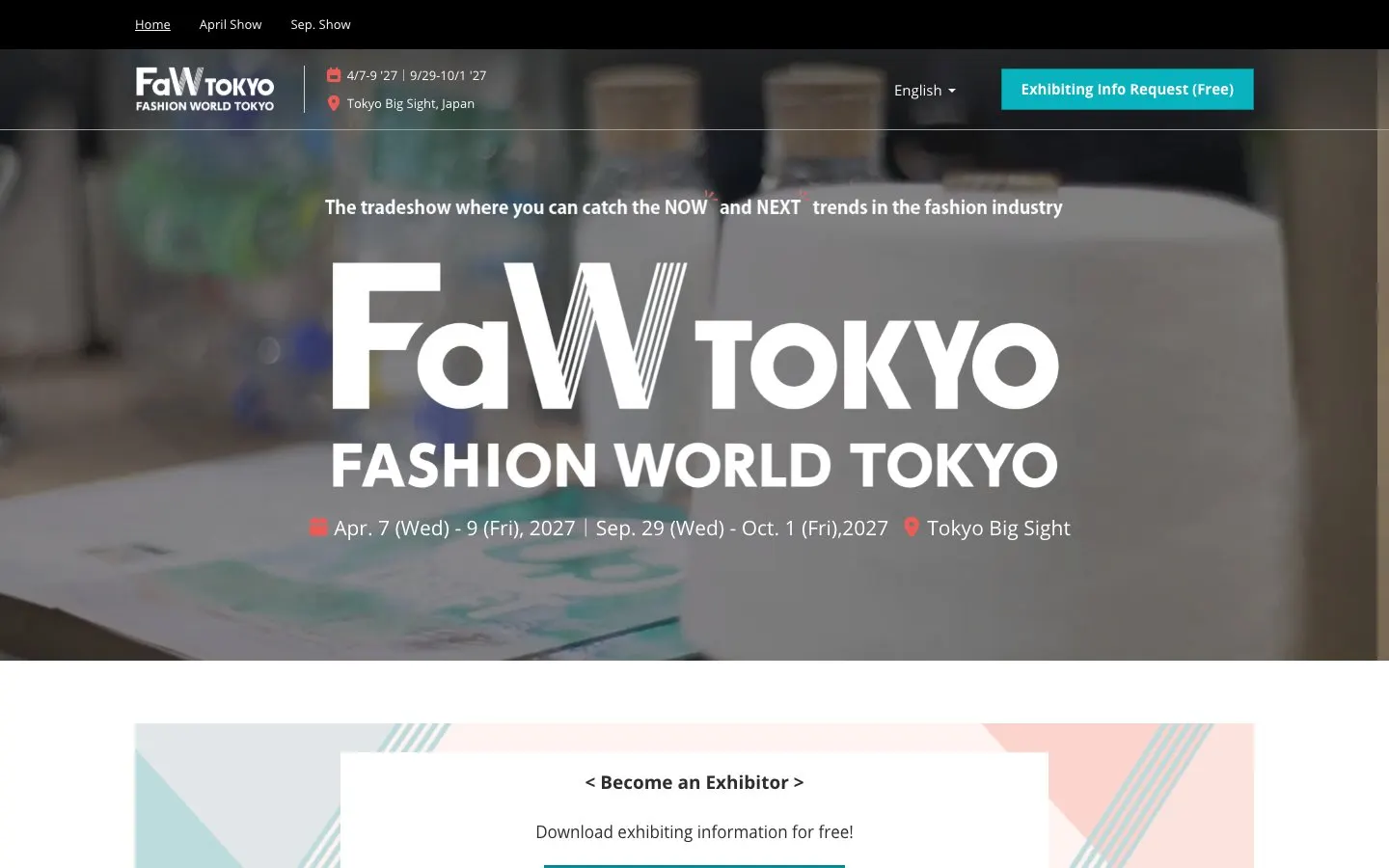The image size is (1389, 868).
Task: Open the English language dropdown
Action: (x=925, y=90)
